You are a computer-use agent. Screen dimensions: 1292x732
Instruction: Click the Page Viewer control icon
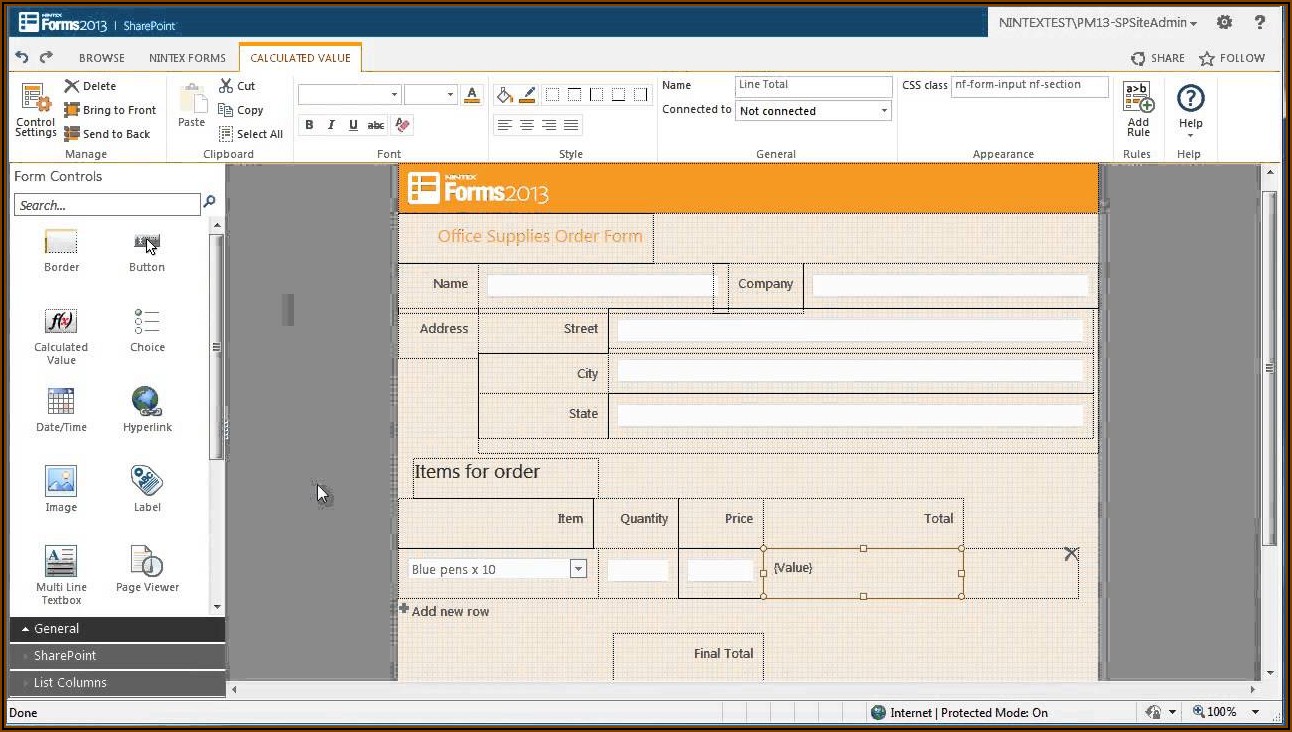point(147,562)
